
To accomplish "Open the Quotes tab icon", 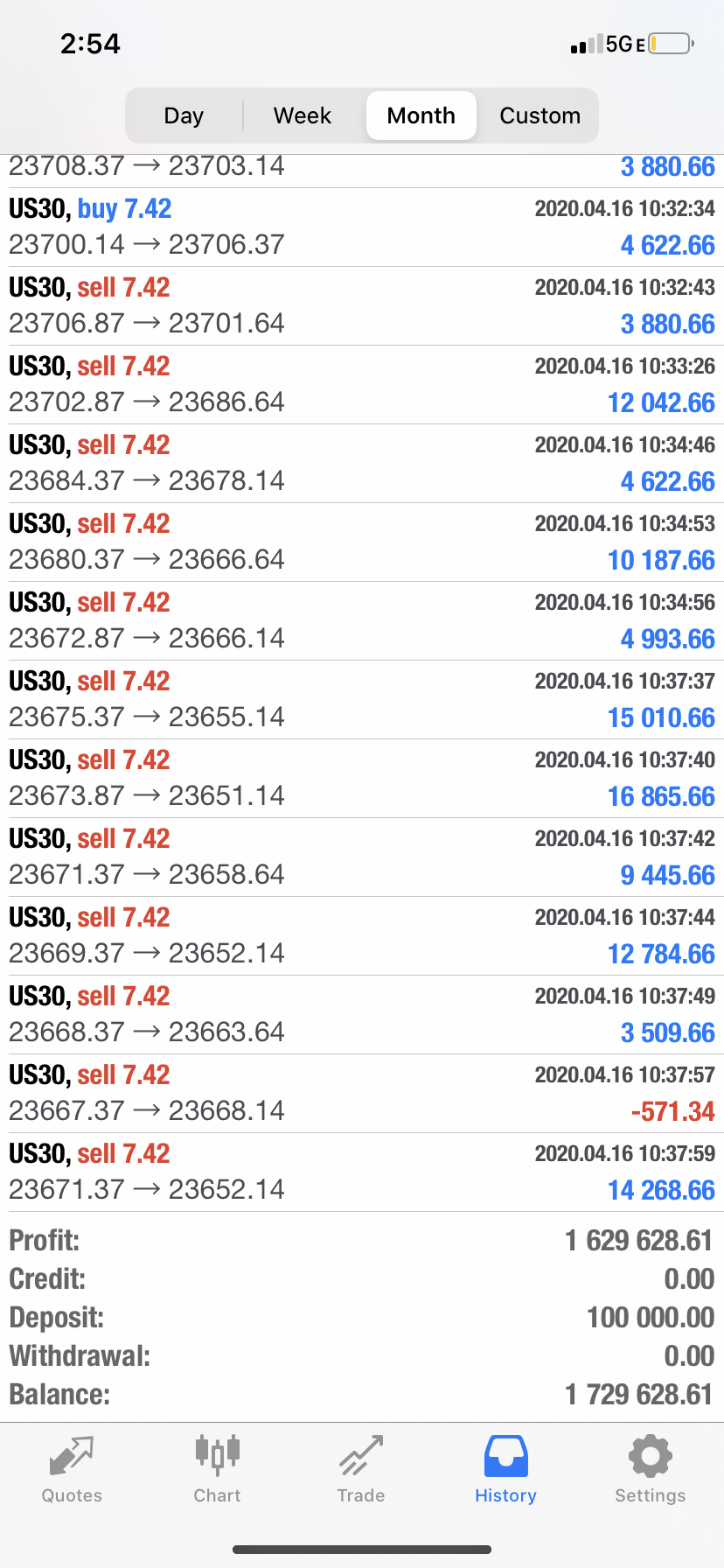I will click(72, 1457).
